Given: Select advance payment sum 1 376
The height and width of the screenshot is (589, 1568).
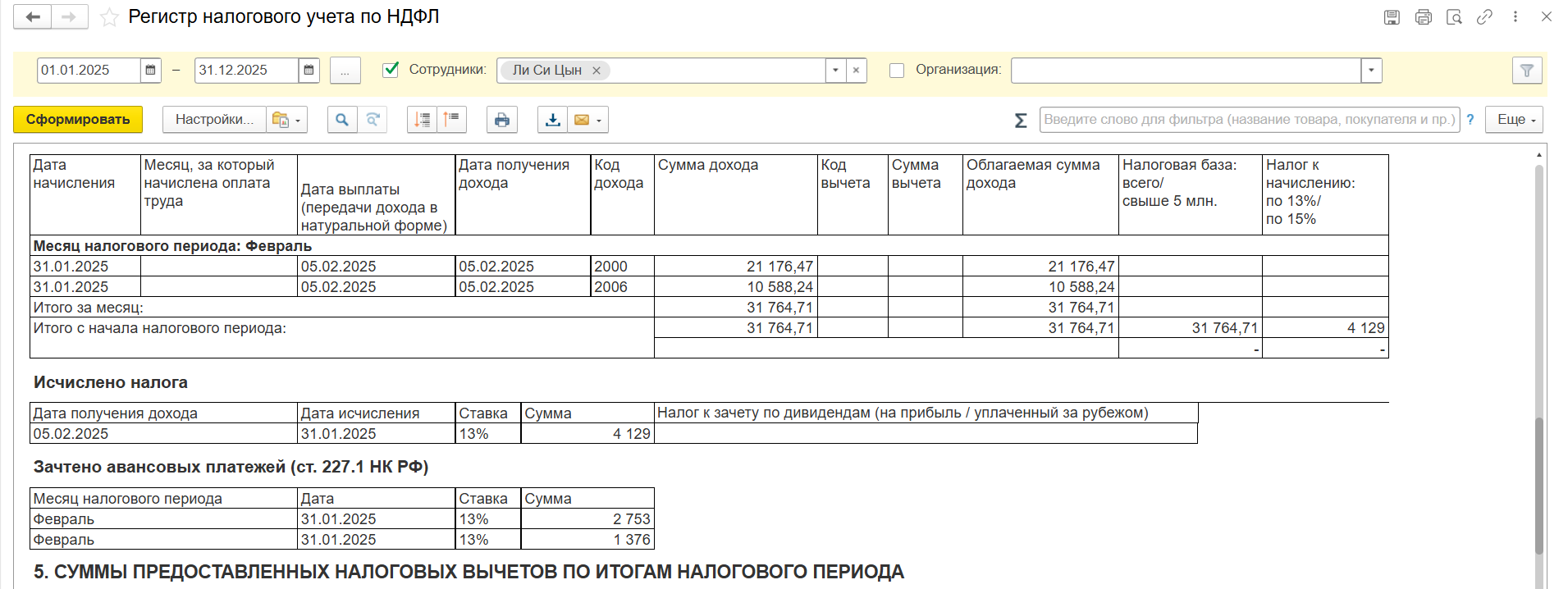Looking at the screenshot, I should tap(587, 540).
